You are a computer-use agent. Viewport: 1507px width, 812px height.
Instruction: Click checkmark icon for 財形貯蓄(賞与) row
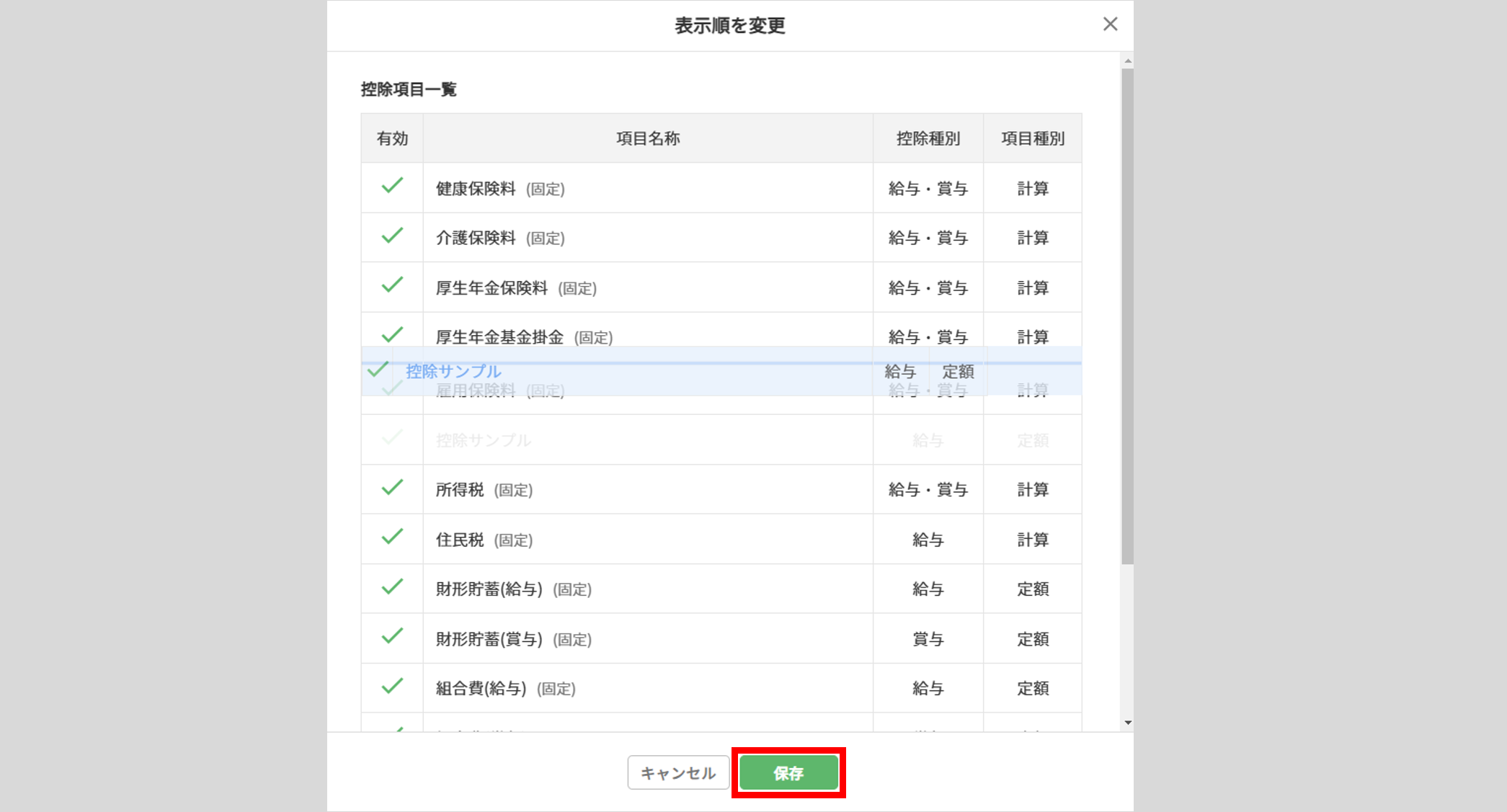coord(392,637)
